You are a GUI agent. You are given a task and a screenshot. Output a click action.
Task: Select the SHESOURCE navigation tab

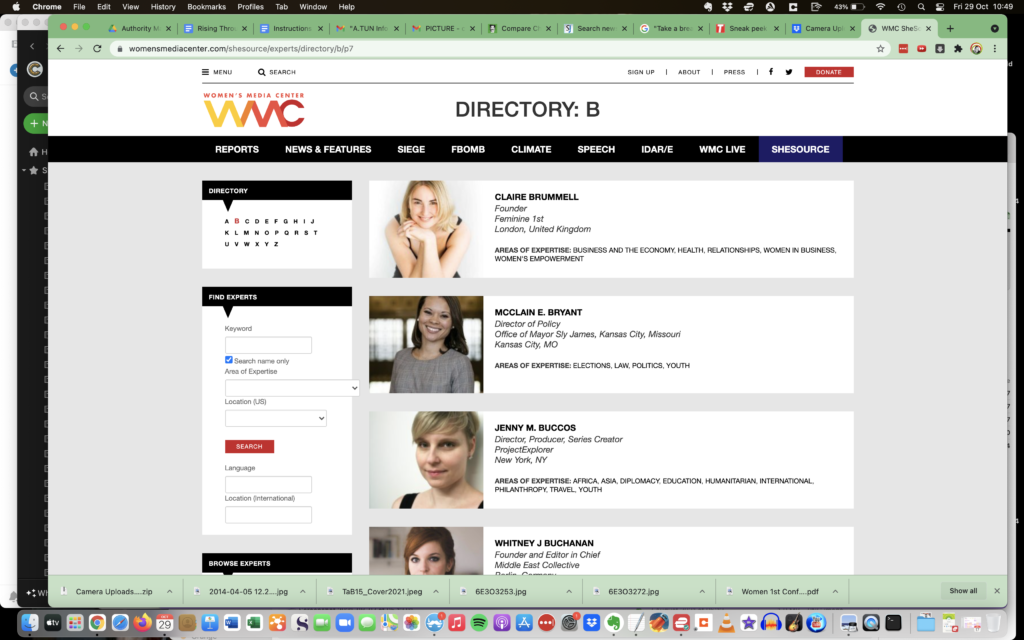(800, 149)
